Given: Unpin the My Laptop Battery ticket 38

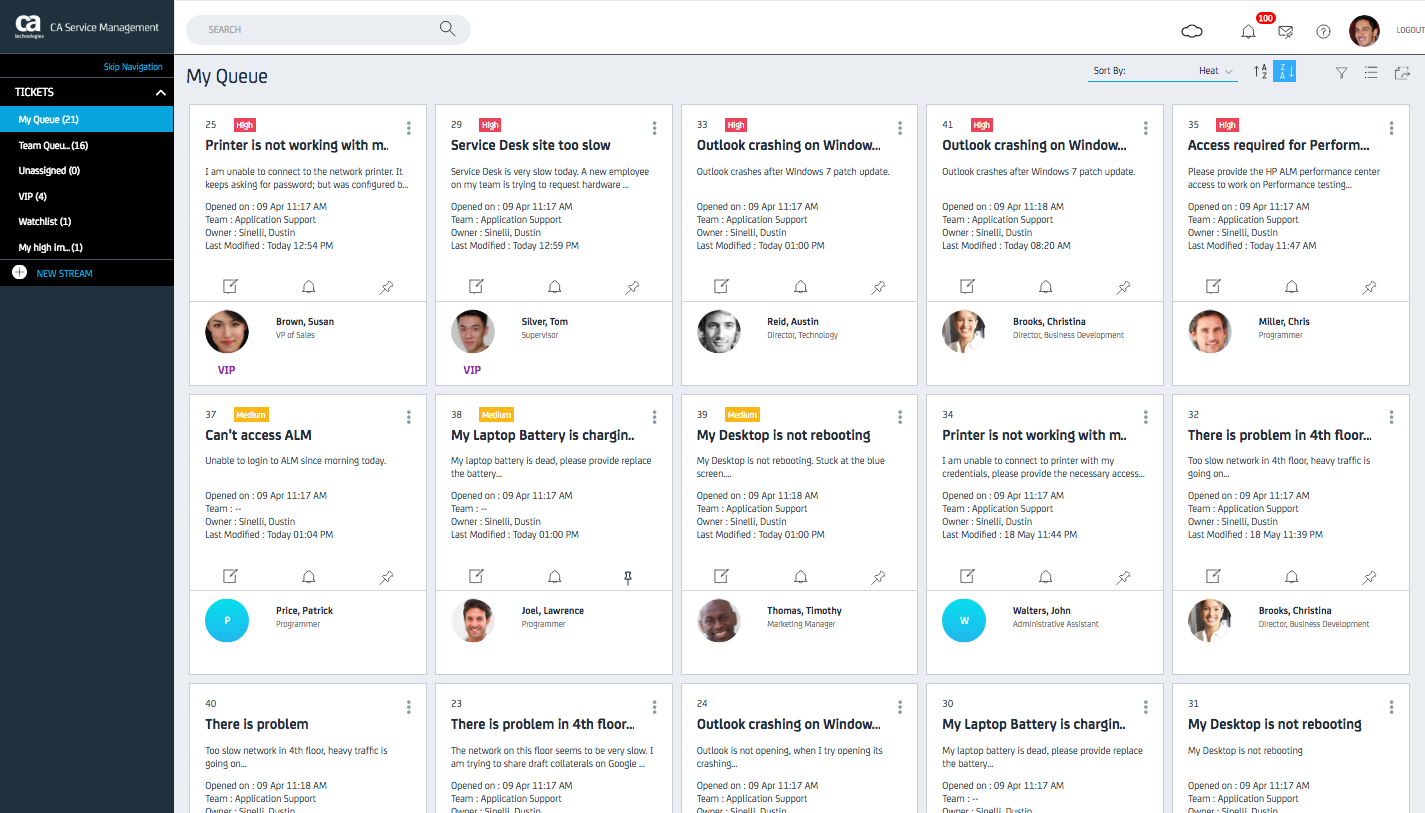Looking at the screenshot, I should 628,577.
